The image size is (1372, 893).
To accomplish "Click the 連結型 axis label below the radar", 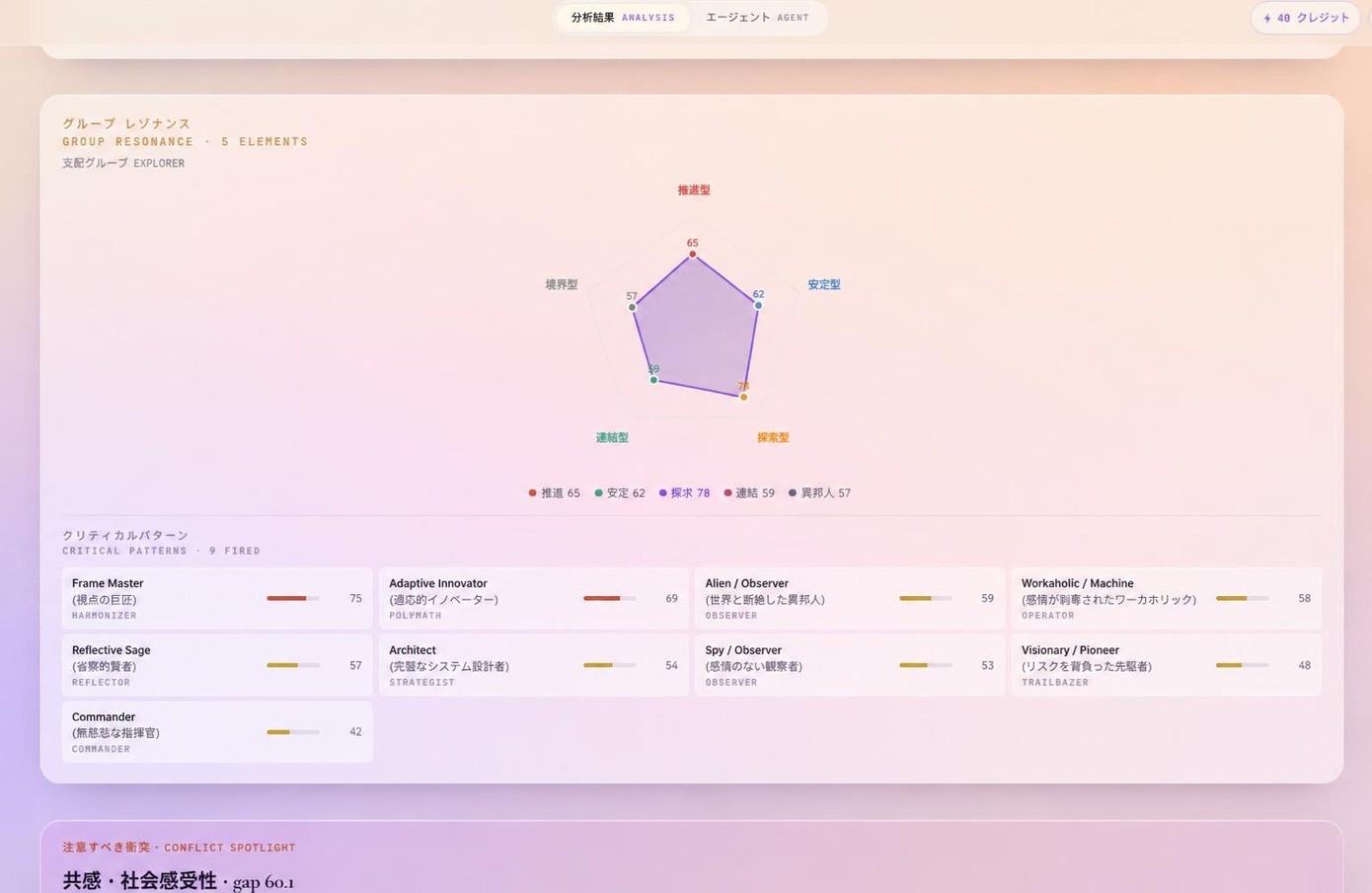I will pos(612,438).
